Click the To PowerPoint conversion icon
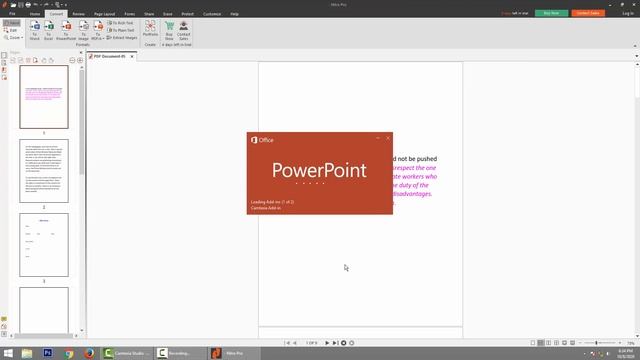640x360 pixels. click(x=66, y=30)
